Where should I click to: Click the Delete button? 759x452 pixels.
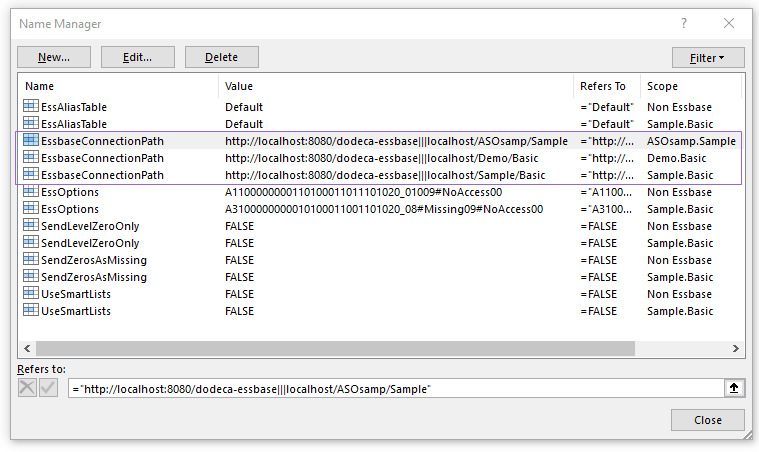tap(221, 57)
